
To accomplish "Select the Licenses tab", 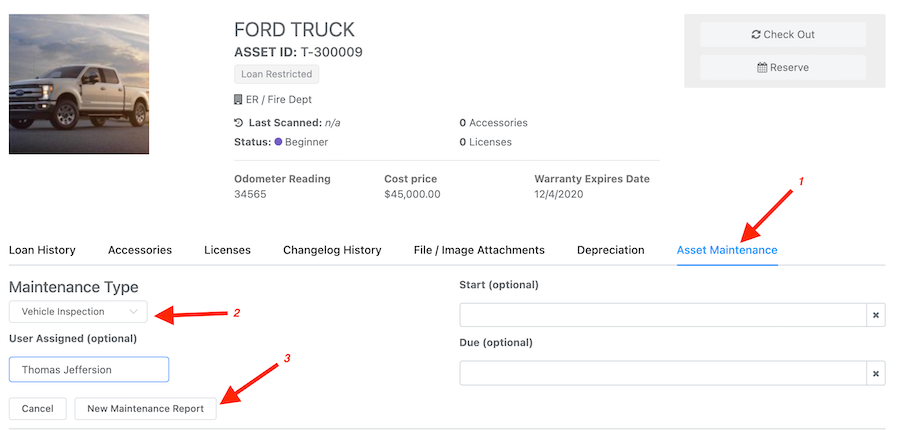I will [227, 250].
